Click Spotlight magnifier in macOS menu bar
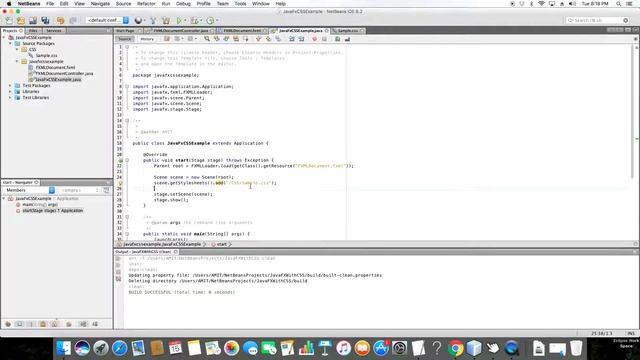 (x=618, y=4)
